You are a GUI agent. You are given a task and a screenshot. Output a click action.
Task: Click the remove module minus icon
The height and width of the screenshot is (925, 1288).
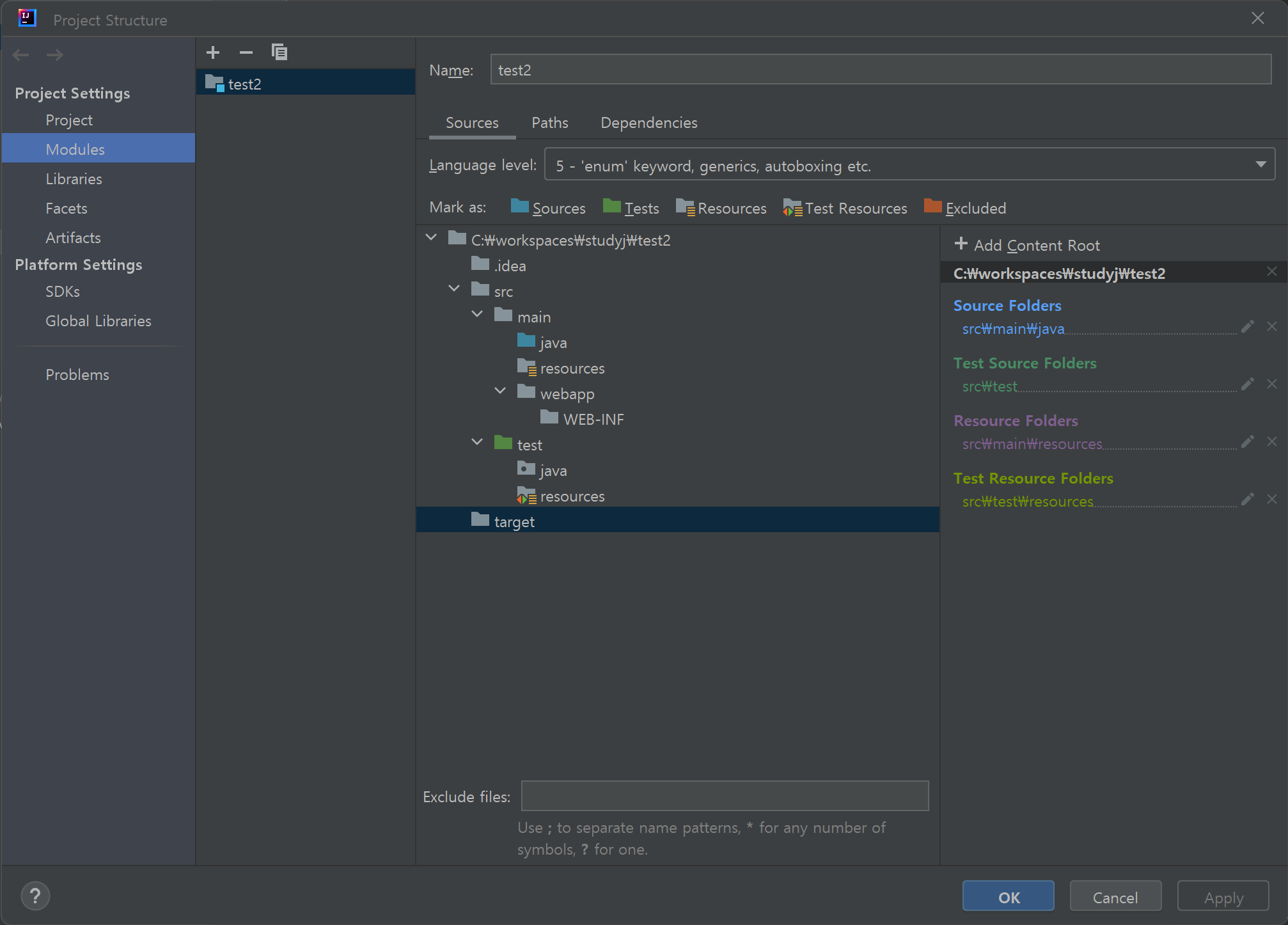pyautogui.click(x=246, y=52)
